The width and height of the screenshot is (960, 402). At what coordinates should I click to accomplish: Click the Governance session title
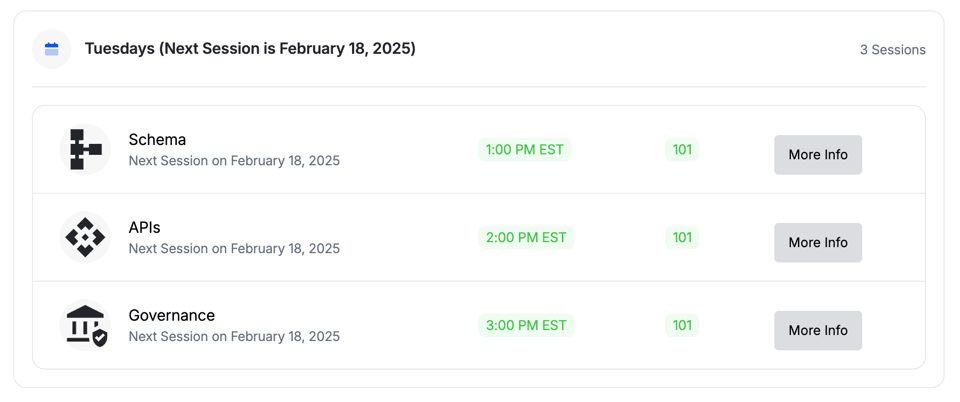click(171, 316)
